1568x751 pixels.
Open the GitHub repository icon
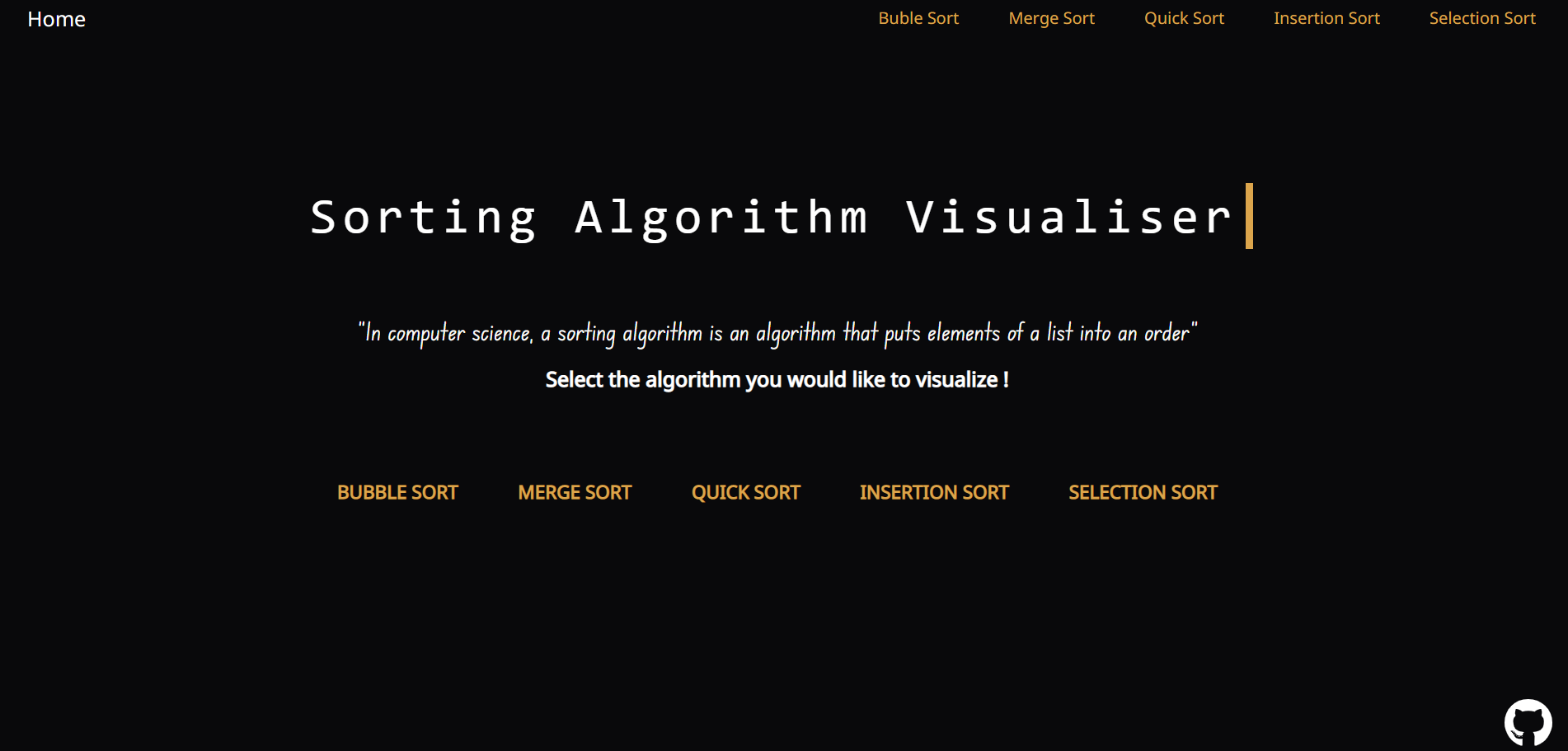(1528, 723)
